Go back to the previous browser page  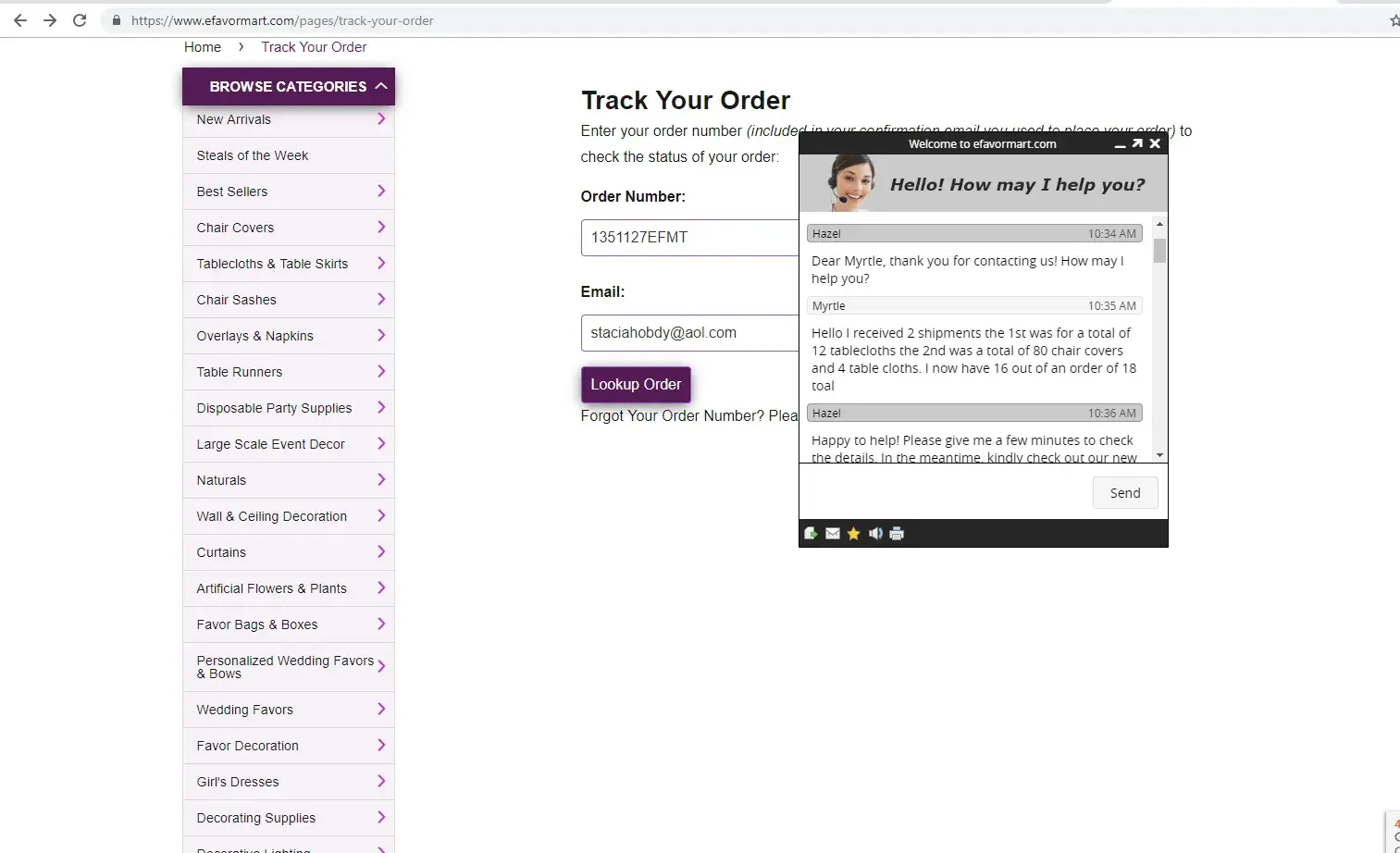coord(20,20)
